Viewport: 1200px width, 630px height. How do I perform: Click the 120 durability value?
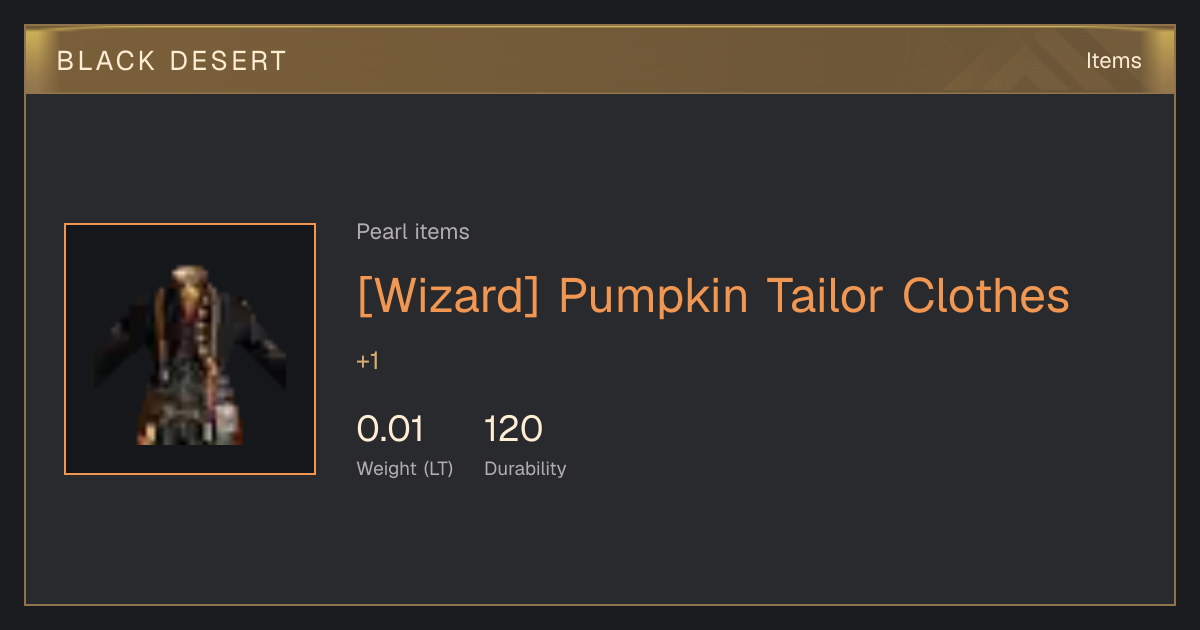[513, 429]
